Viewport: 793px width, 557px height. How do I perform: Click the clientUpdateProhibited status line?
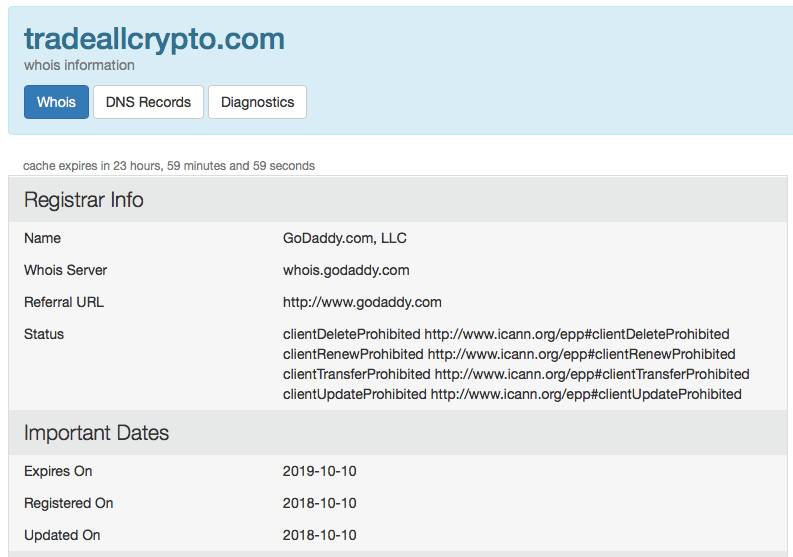(512, 394)
